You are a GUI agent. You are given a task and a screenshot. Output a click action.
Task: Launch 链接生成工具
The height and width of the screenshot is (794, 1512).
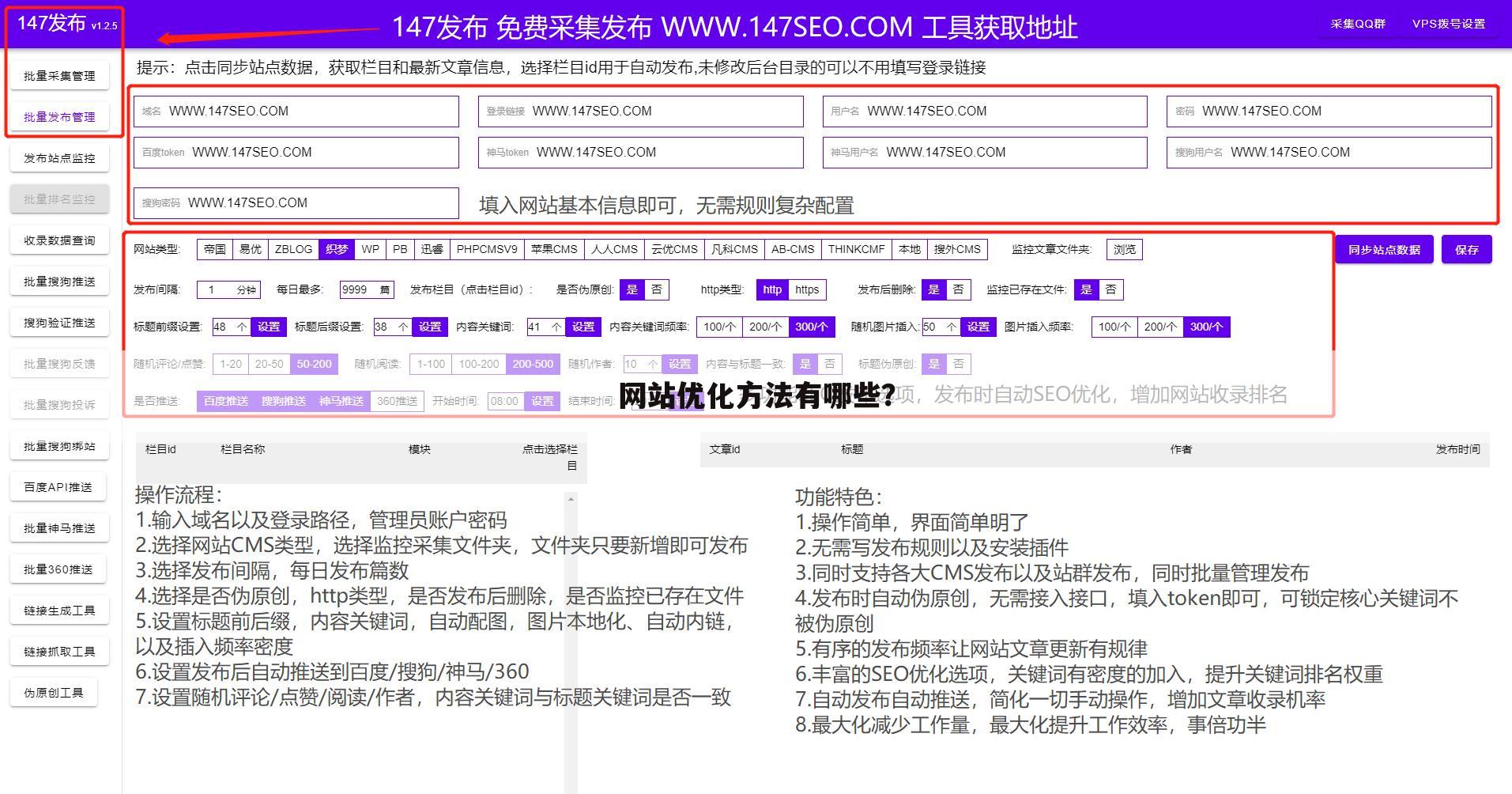(59, 611)
